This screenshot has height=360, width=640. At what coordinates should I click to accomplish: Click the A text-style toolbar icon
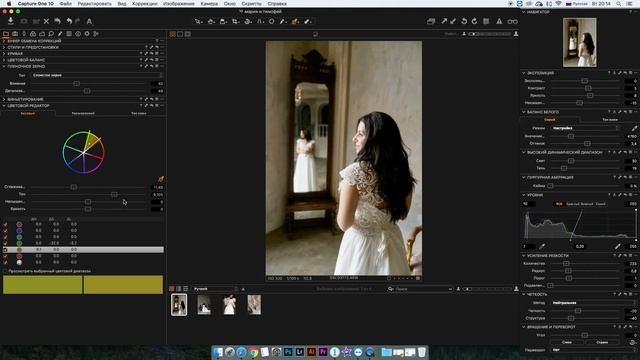(x=89, y=21)
